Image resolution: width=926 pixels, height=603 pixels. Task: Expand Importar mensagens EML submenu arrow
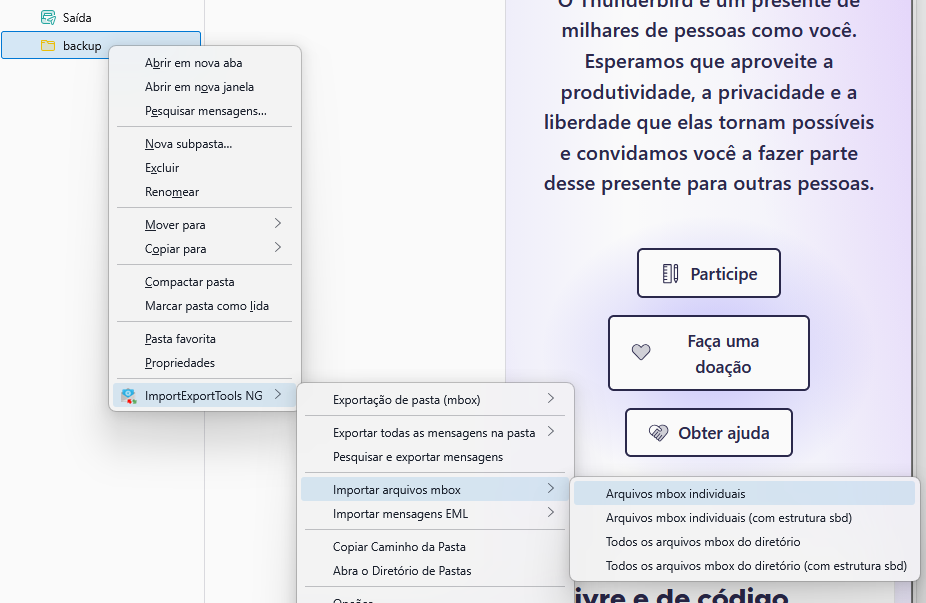click(x=550, y=512)
